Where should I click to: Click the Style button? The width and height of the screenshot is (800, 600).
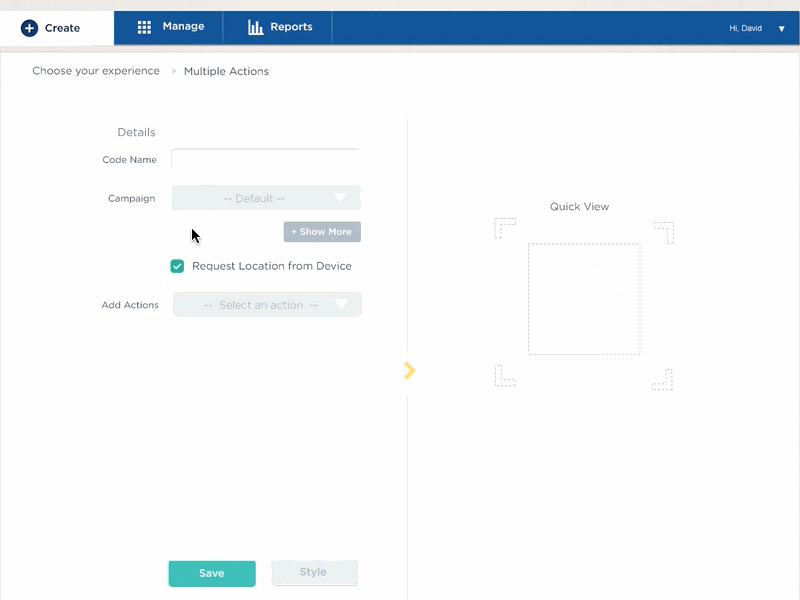[x=314, y=573]
